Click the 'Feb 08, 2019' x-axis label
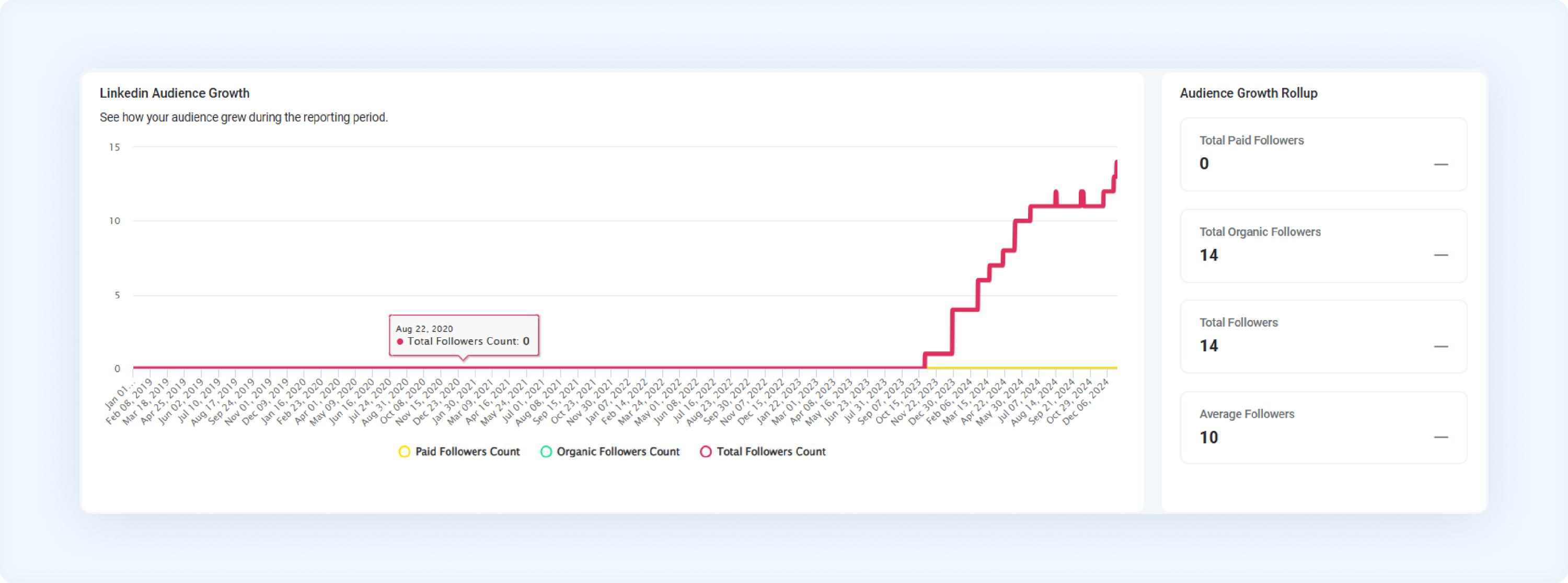This screenshot has width=1568, height=583. (x=129, y=402)
